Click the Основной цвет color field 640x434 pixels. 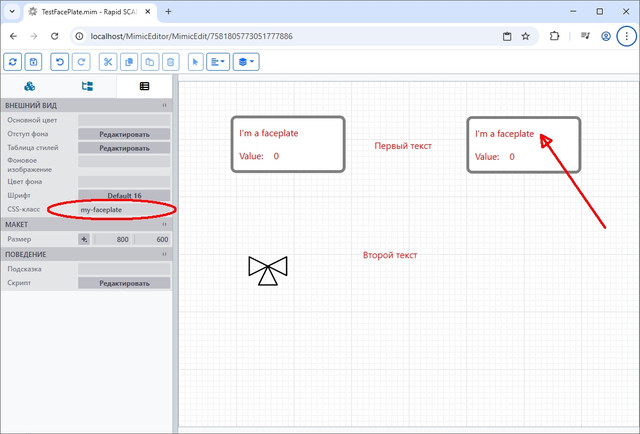(x=124, y=120)
